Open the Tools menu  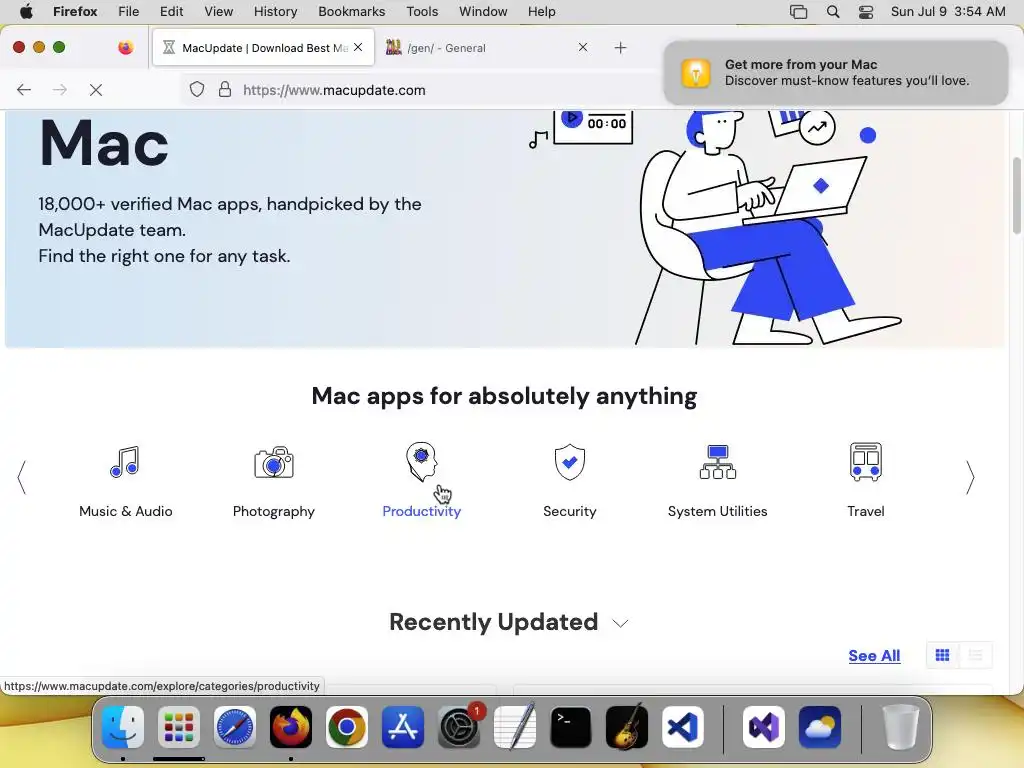tap(422, 12)
